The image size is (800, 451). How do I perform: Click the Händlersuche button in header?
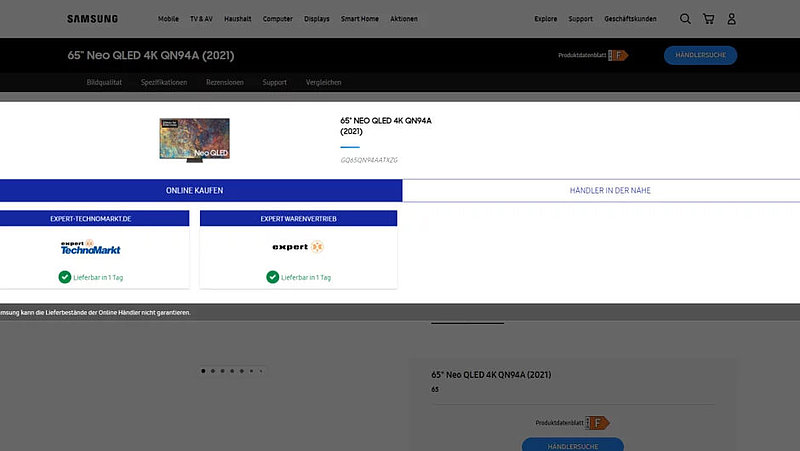(700, 56)
